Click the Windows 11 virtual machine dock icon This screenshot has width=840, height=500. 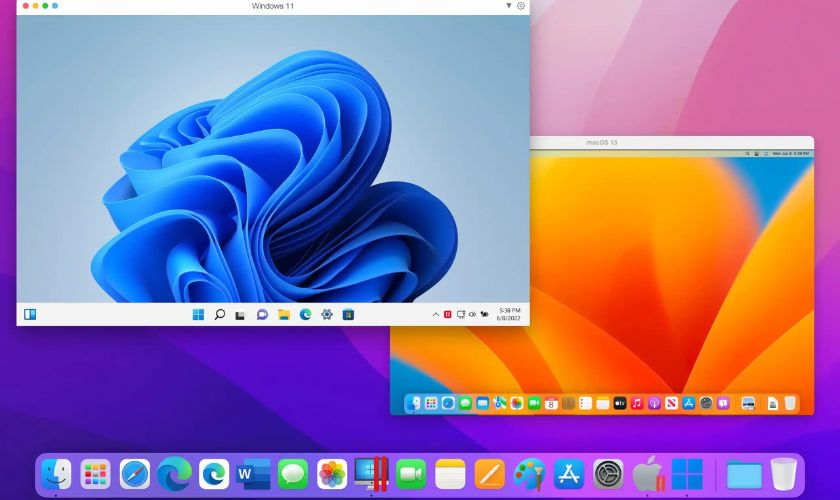click(x=687, y=474)
